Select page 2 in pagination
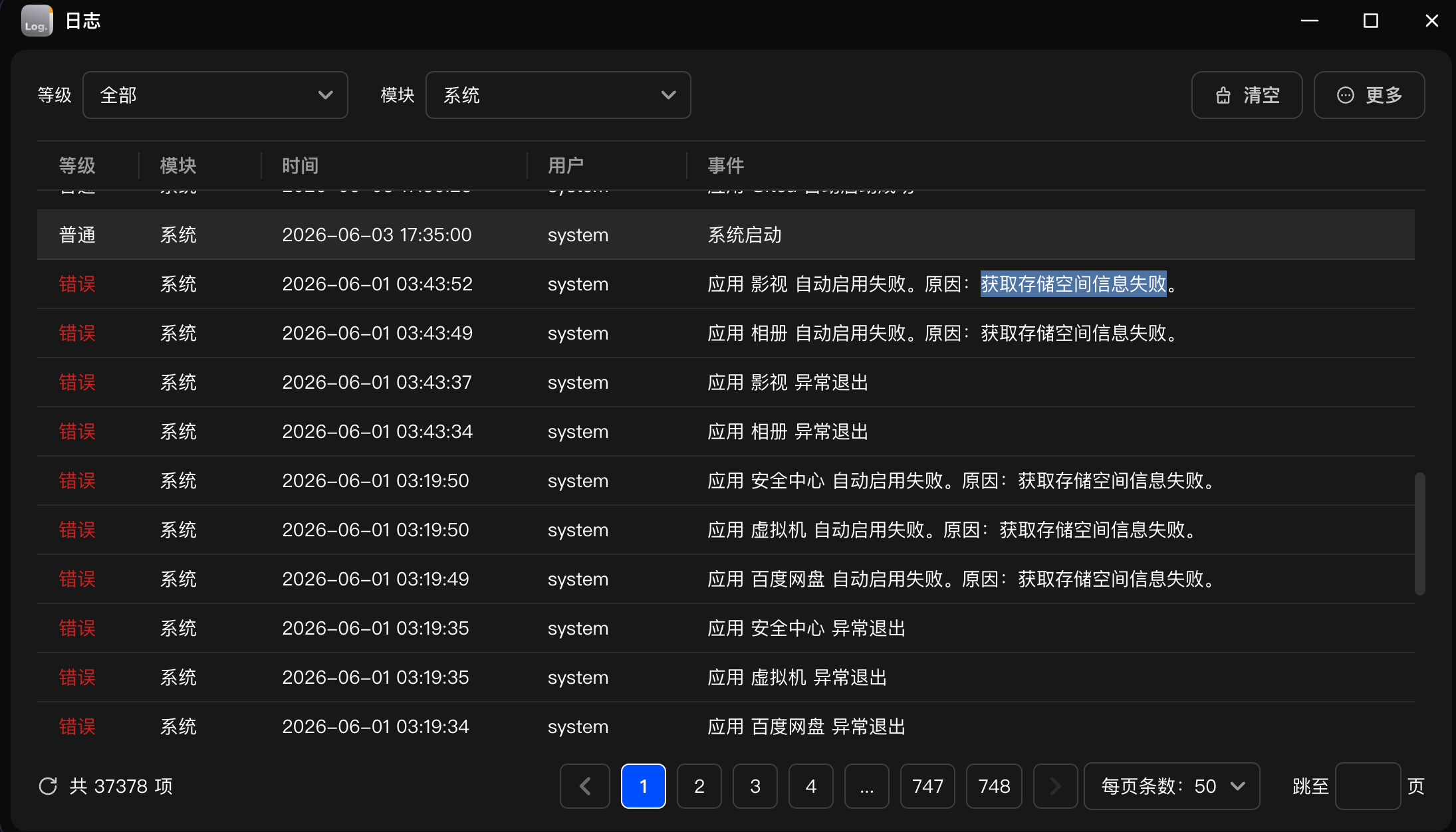The image size is (1456, 832). [699, 786]
